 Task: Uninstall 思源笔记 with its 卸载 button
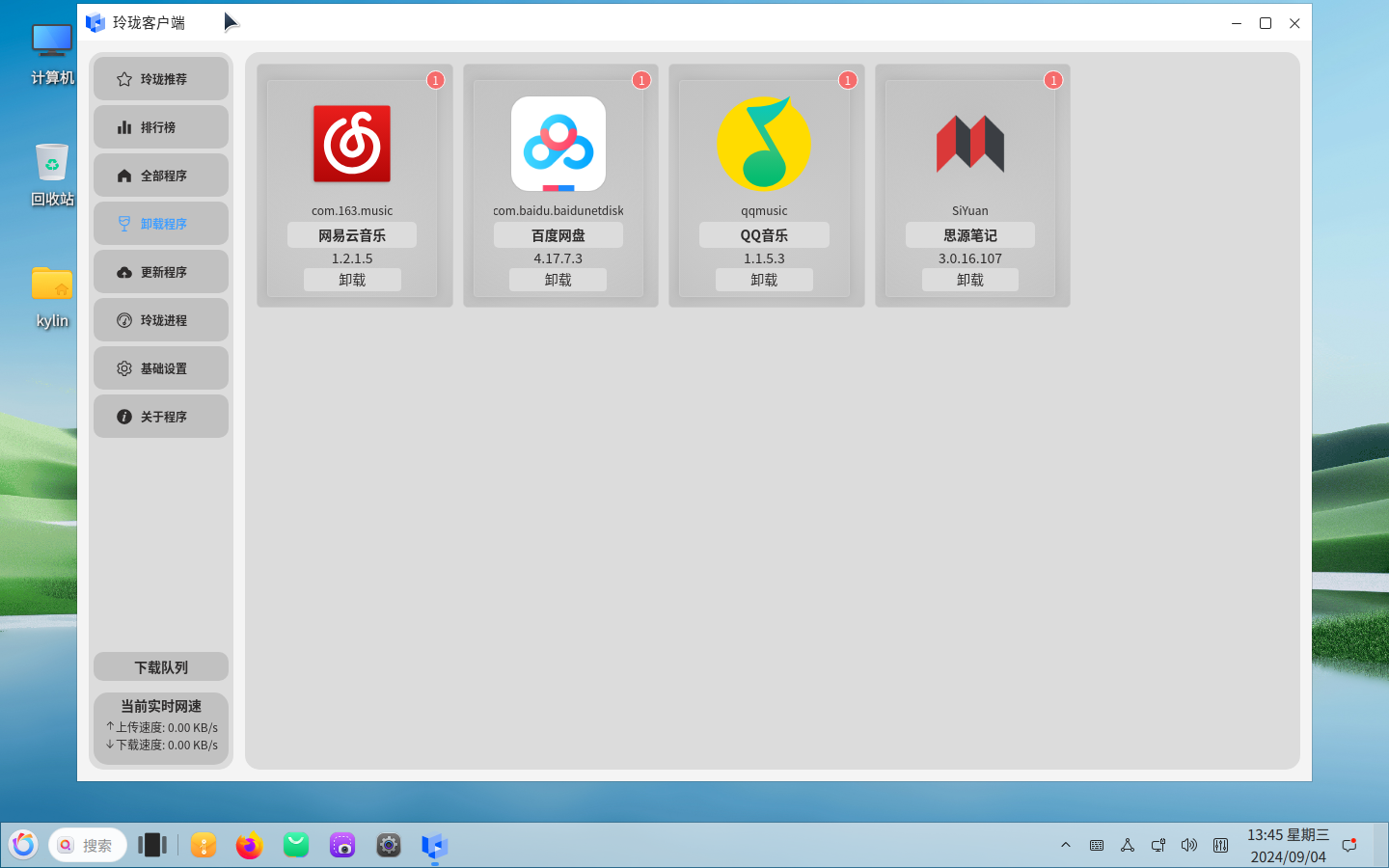[x=970, y=280]
